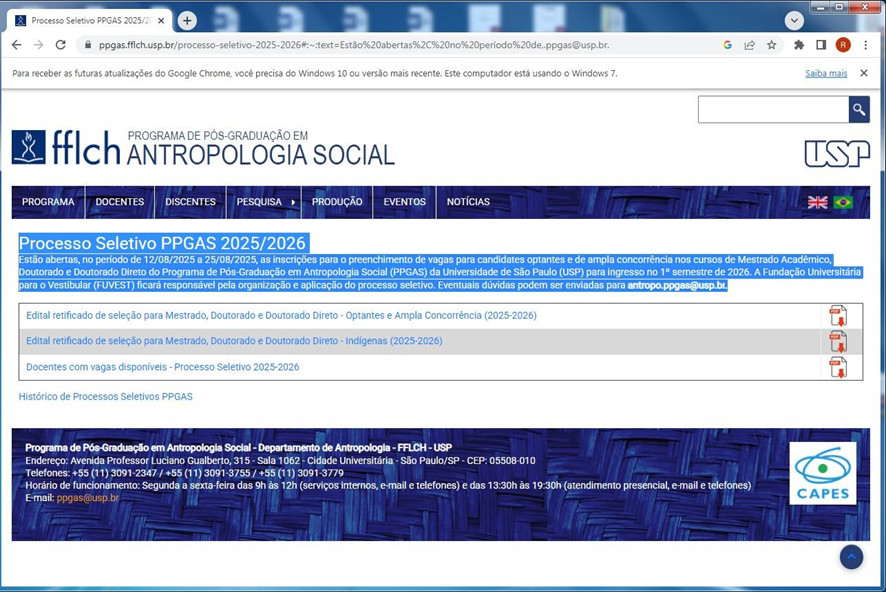Open the DOCENTES menu item
The image size is (886, 592).
tap(120, 202)
